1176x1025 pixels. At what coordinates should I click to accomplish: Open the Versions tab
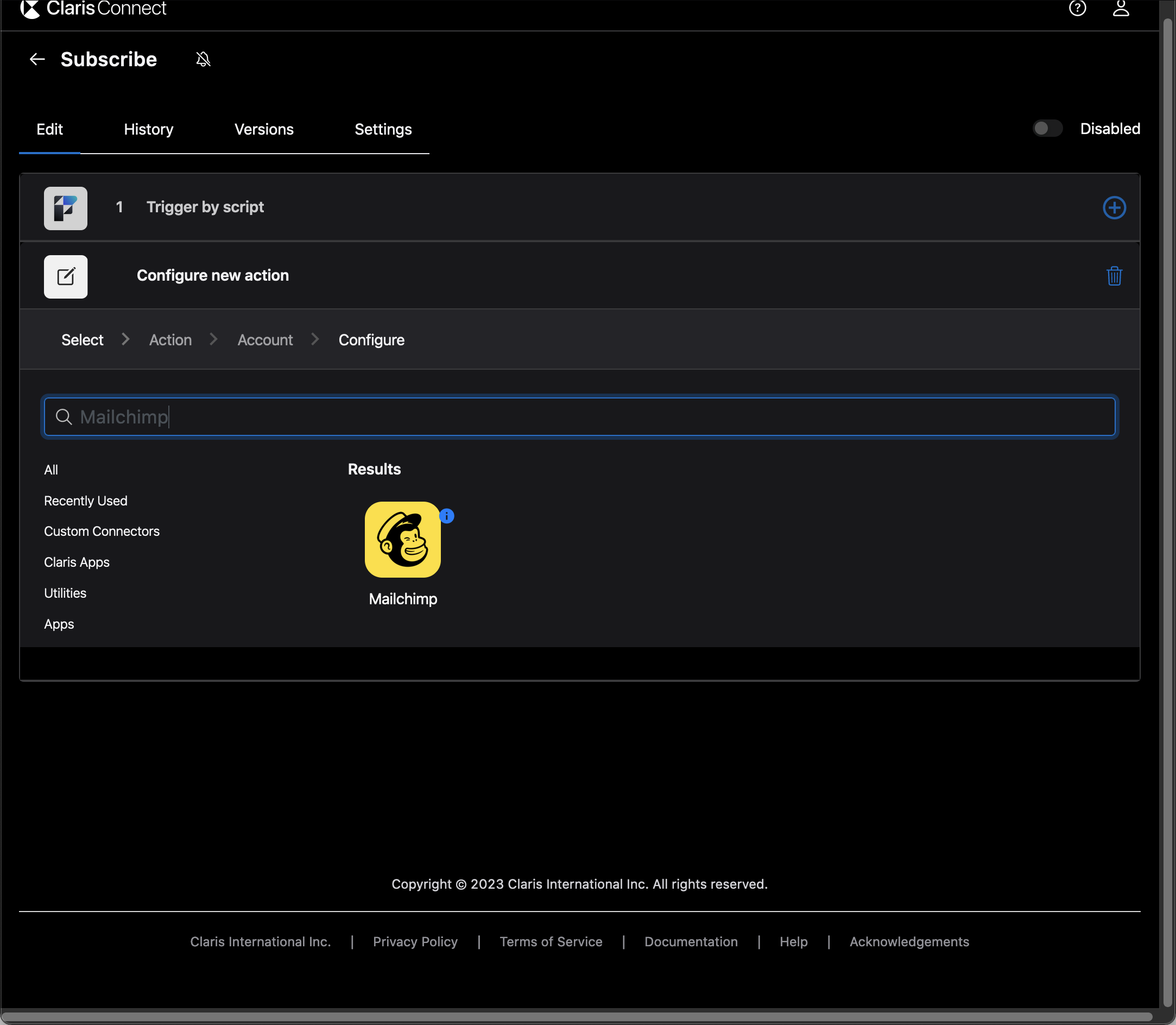(264, 129)
